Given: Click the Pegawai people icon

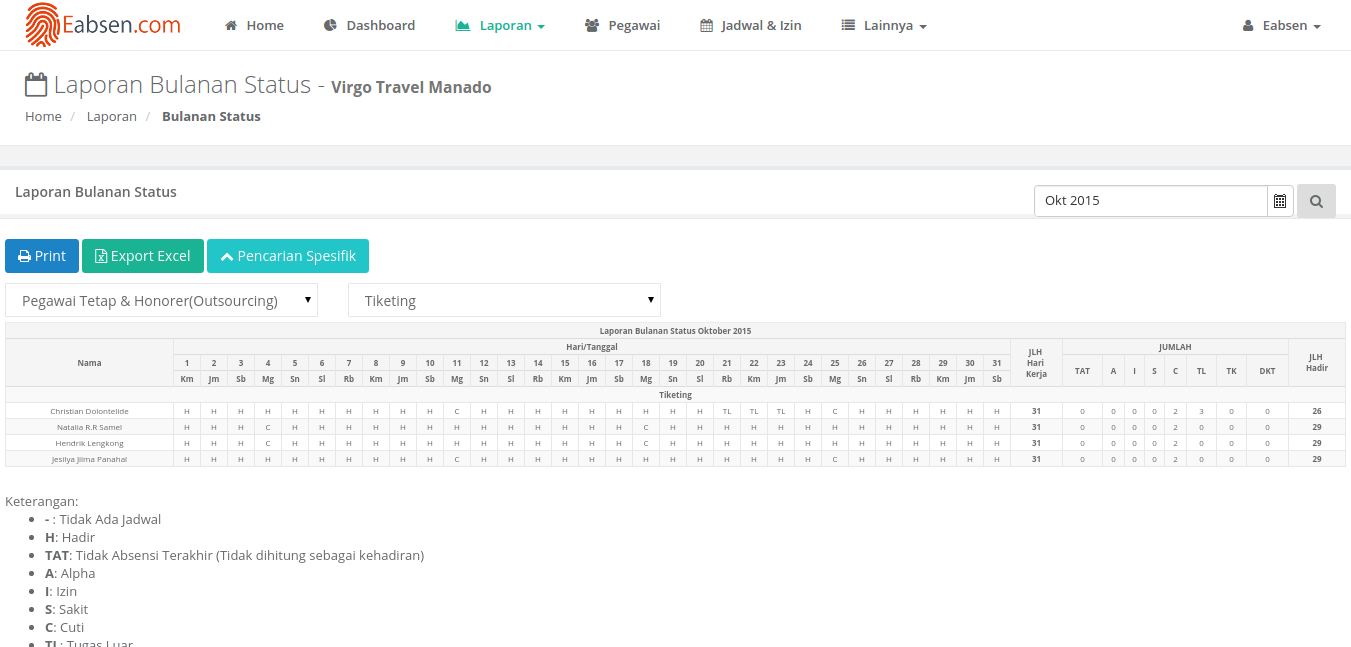Looking at the screenshot, I should click(592, 26).
